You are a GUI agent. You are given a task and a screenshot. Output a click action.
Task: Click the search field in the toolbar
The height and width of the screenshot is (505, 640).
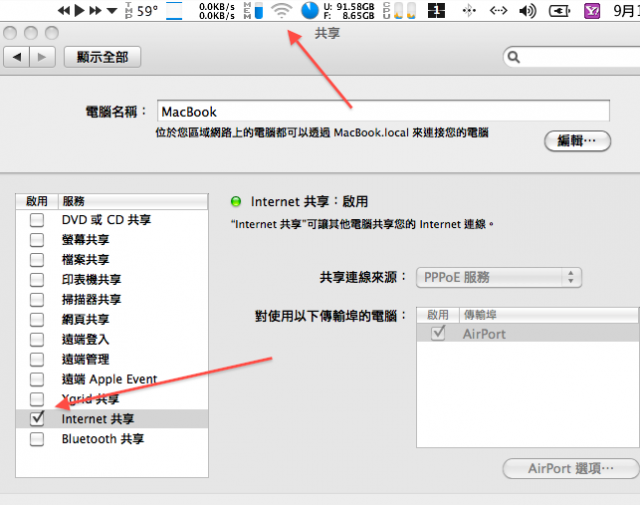571,57
